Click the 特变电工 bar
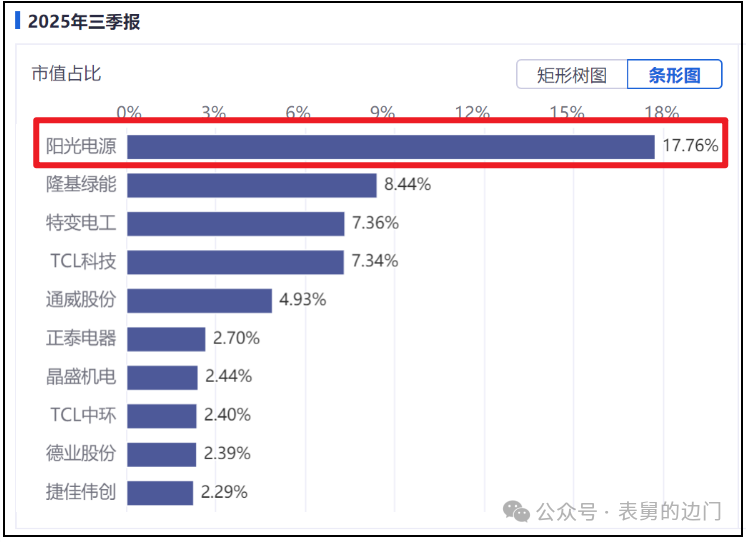The image size is (746, 542). (236, 223)
